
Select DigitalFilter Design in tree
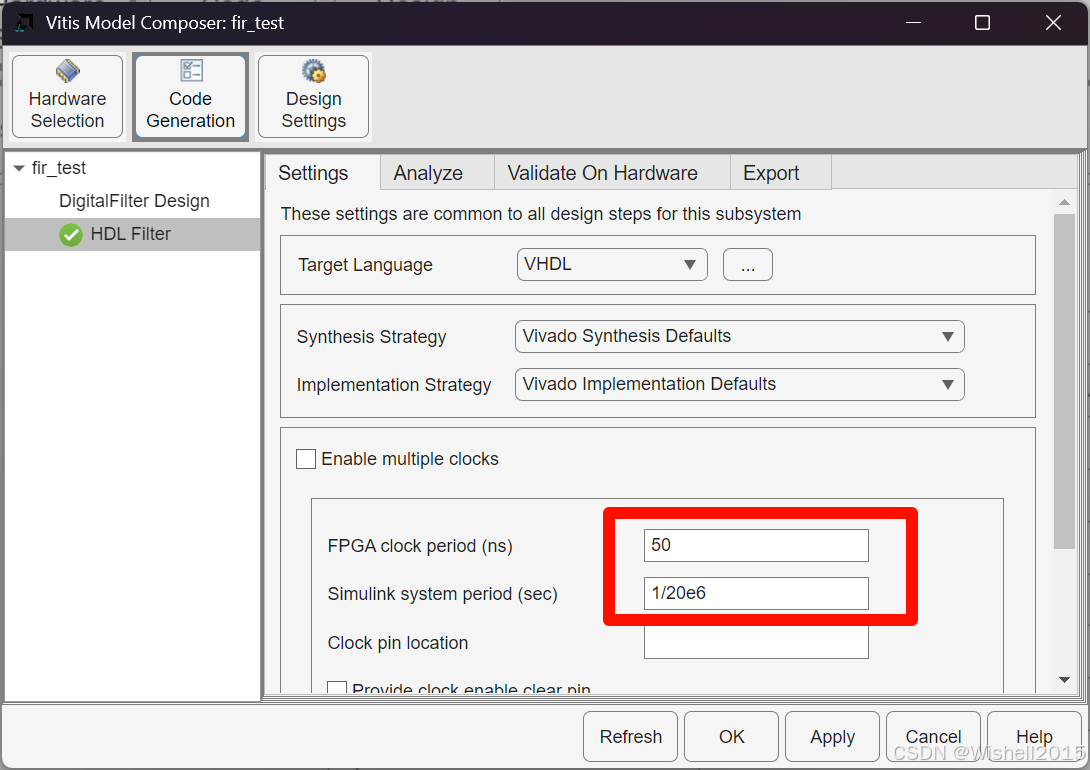134,201
